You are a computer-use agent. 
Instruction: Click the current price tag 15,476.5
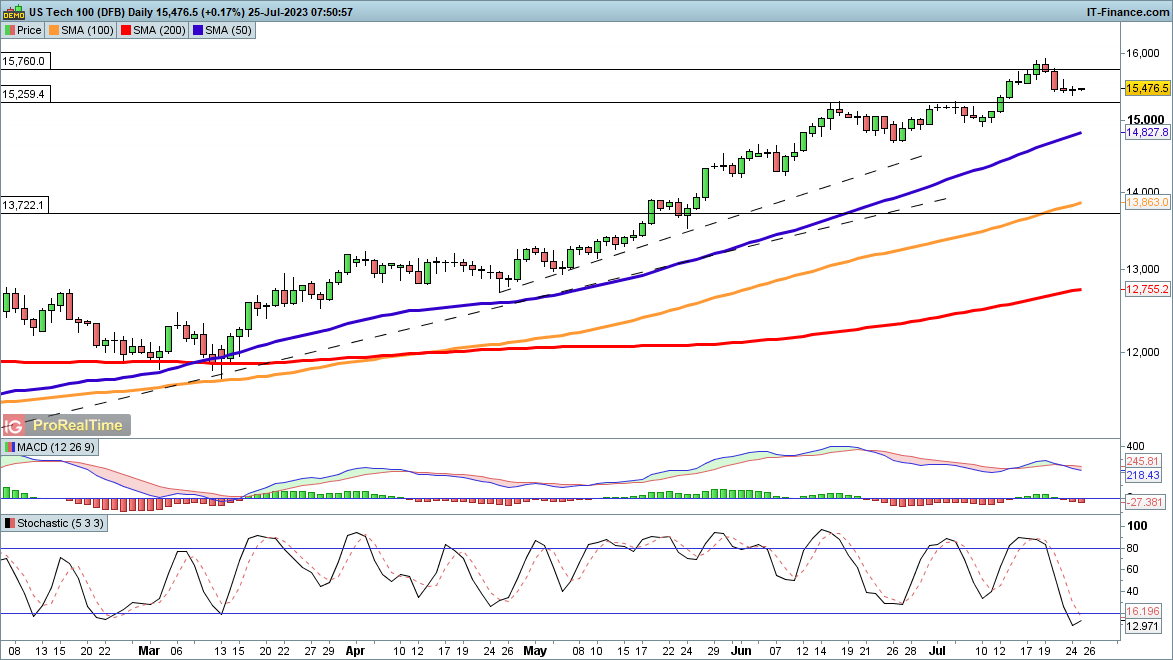(1147, 88)
